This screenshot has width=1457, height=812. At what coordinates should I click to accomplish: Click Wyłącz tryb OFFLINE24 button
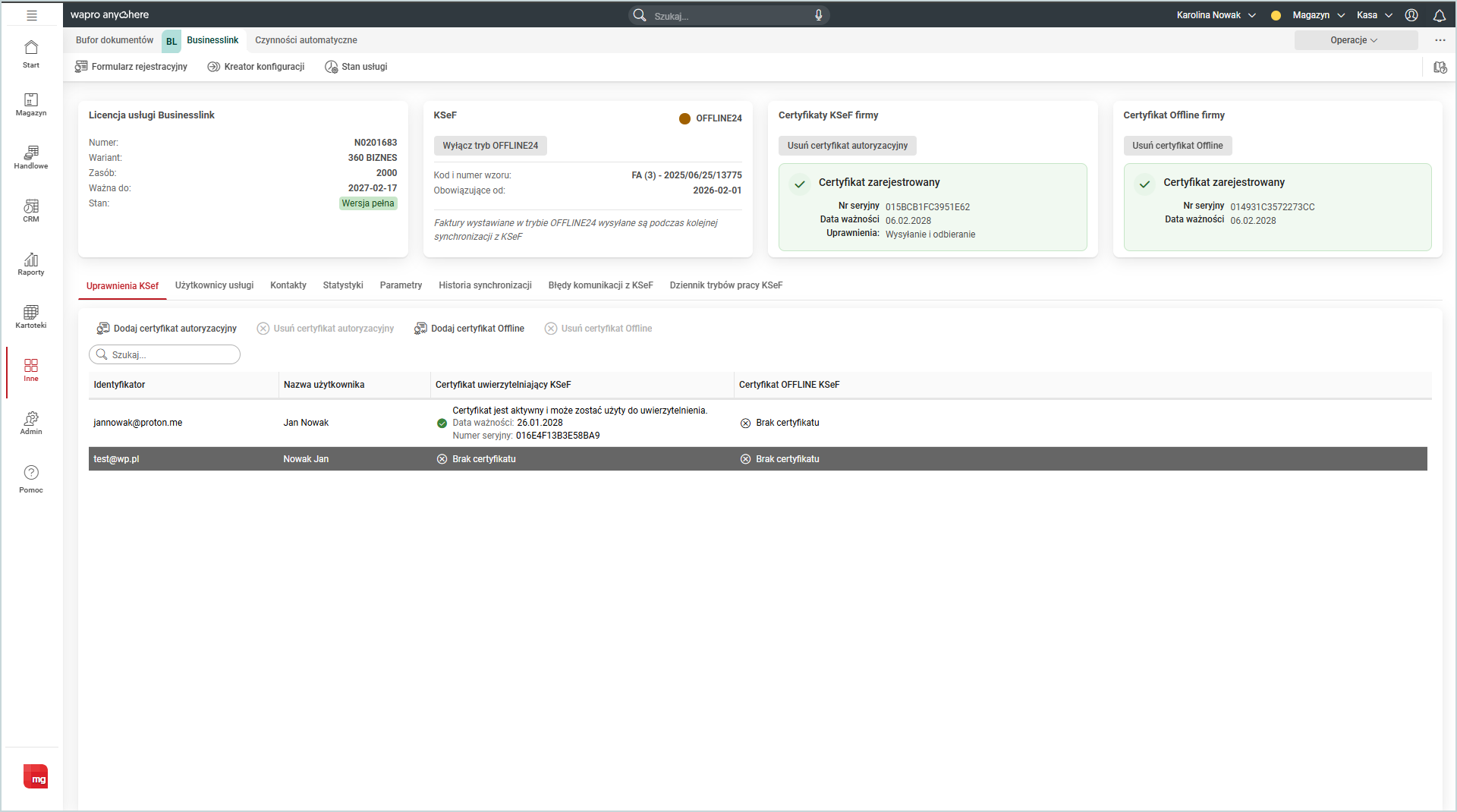tap(490, 146)
